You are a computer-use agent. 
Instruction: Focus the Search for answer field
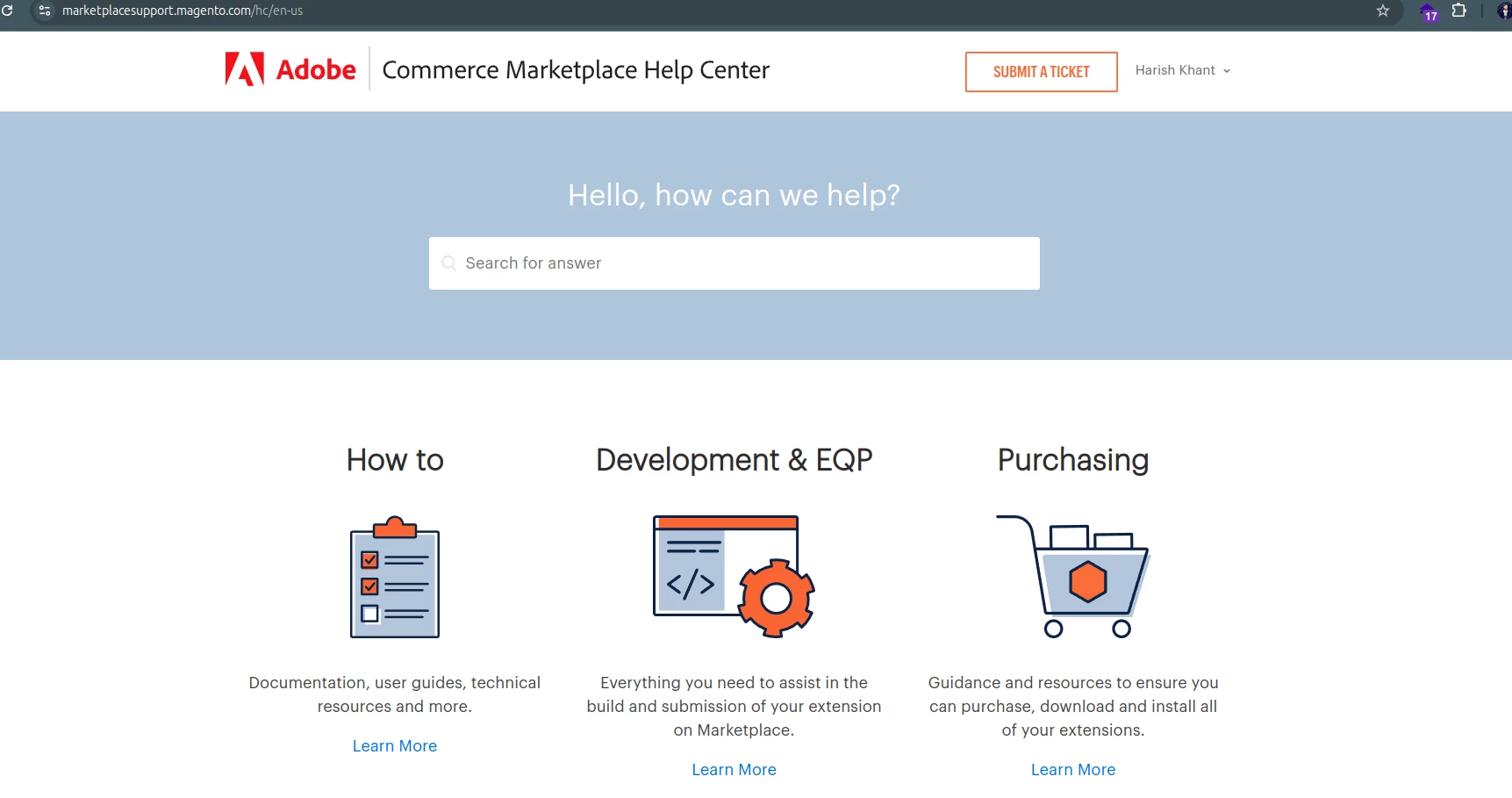(x=735, y=263)
